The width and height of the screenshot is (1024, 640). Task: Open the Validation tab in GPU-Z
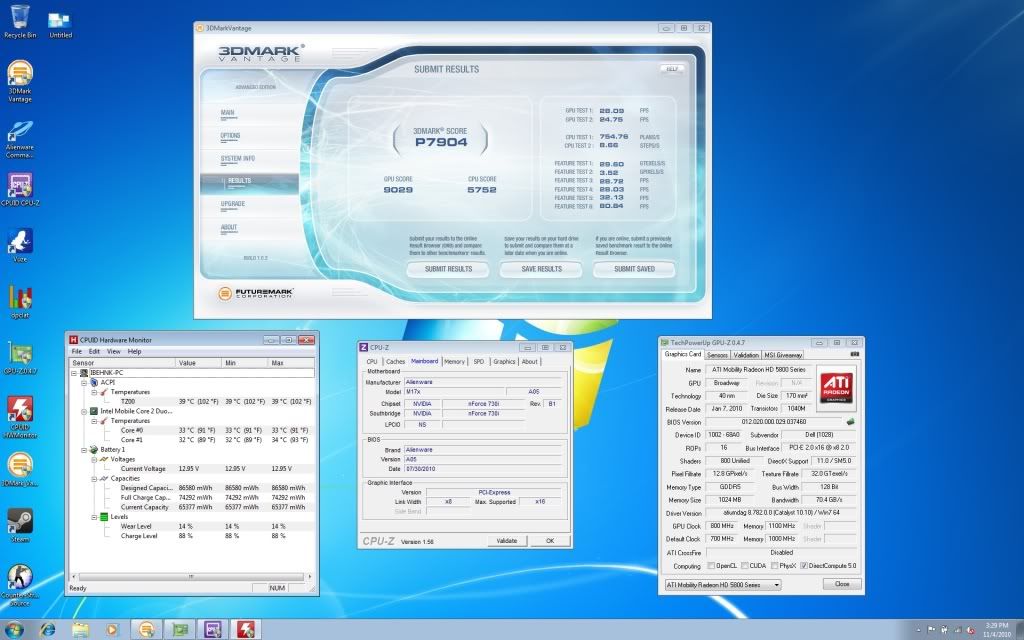coord(746,355)
